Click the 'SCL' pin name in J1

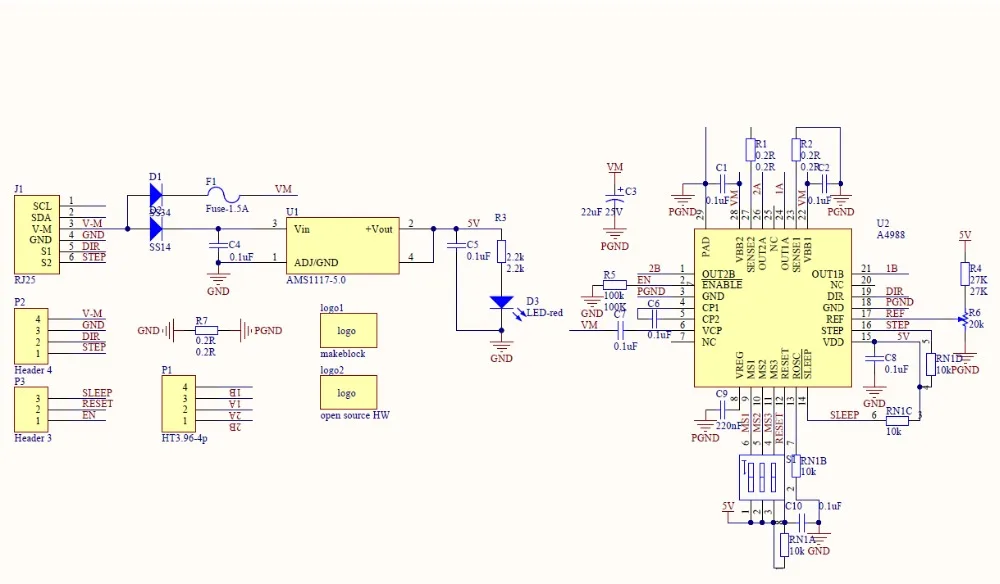click(x=42, y=206)
